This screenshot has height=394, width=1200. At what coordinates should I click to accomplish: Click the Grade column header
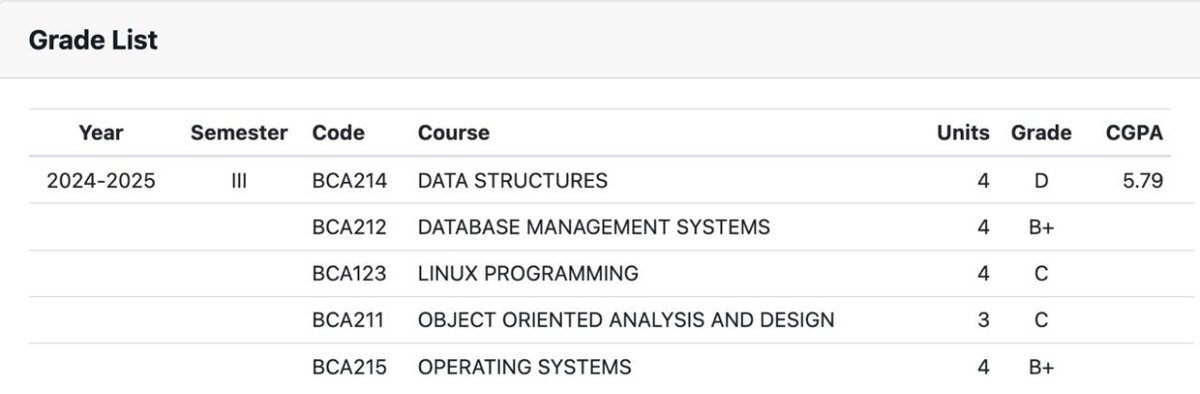[x=1041, y=132]
